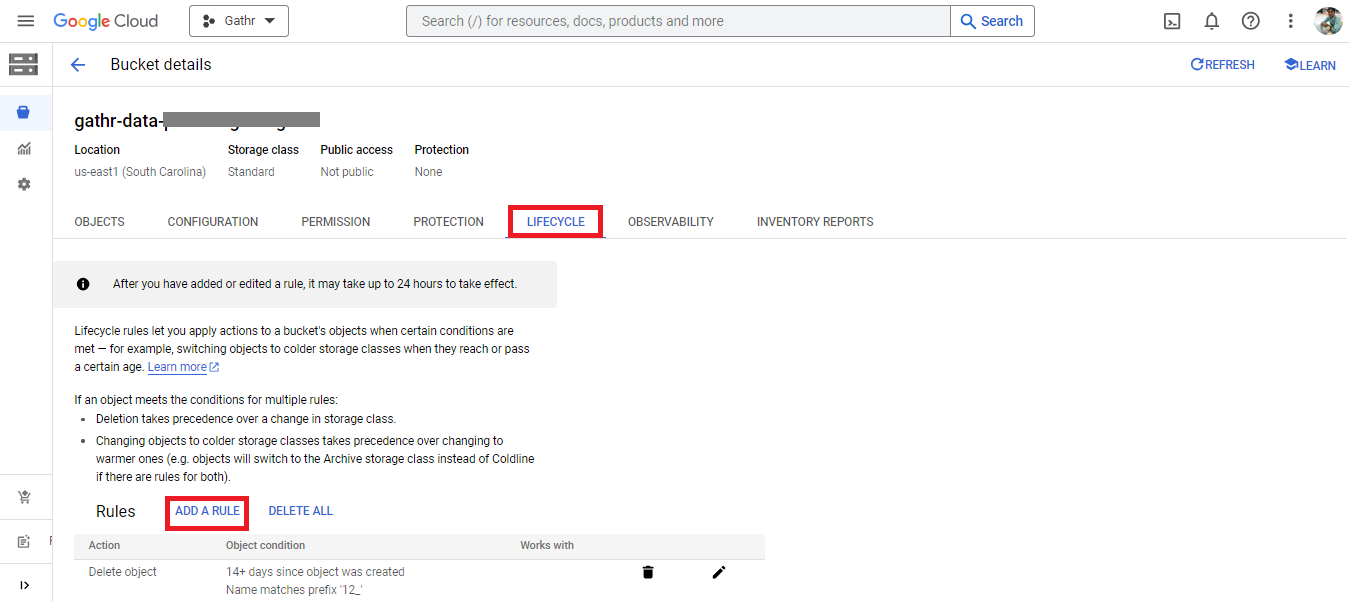The width and height of the screenshot is (1349, 602).
Task: Open the sidebar settings gear icon
Action: tap(24, 185)
